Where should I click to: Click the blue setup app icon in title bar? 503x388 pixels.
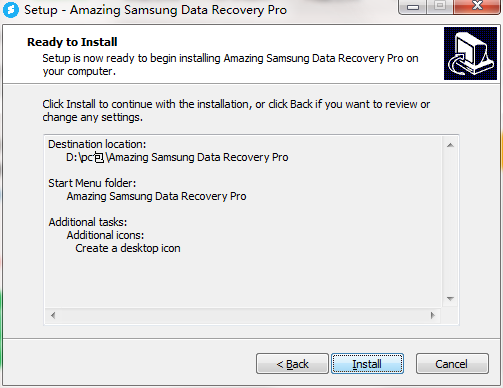11,10
